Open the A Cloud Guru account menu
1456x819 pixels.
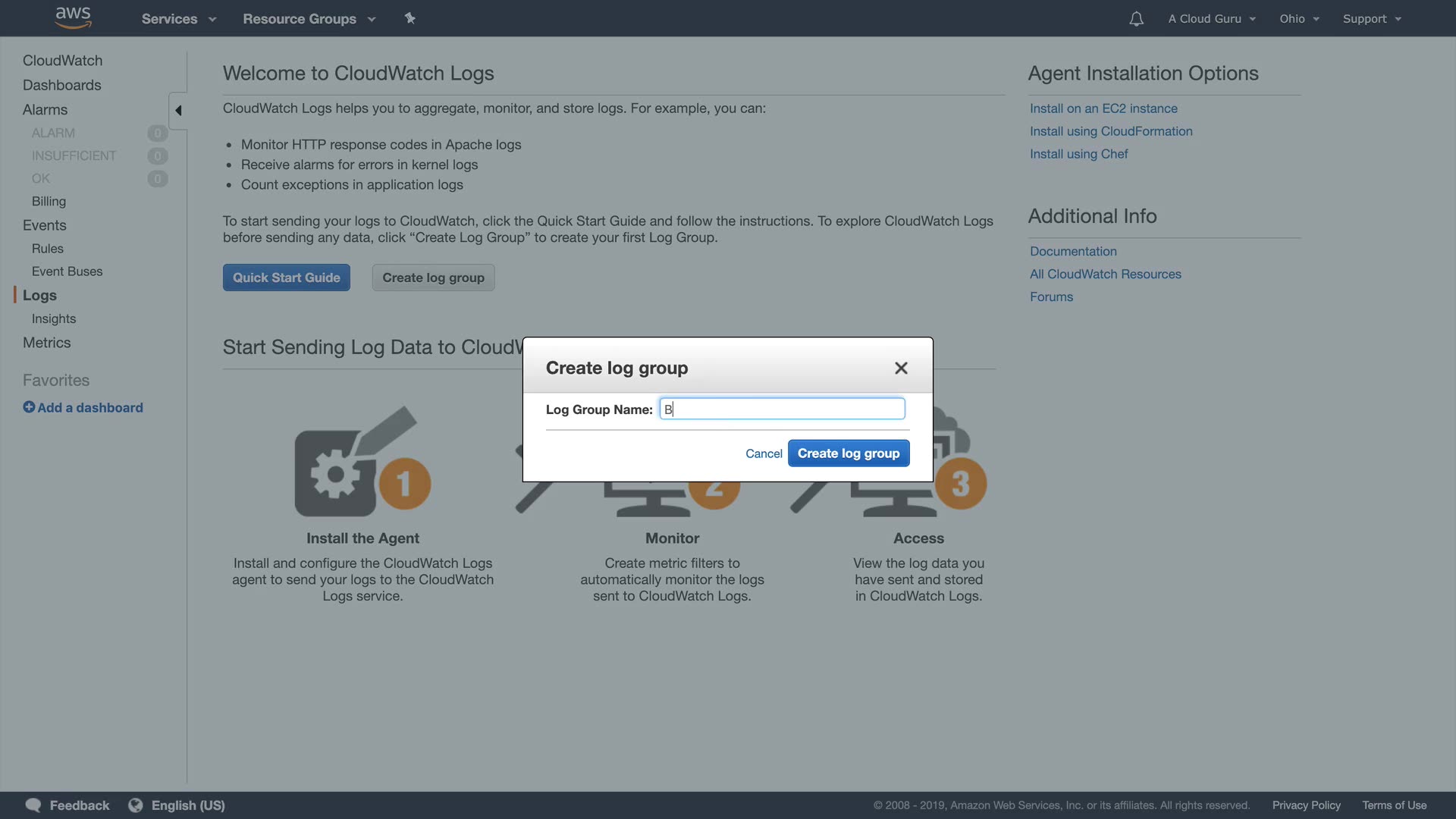click(1211, 19)
